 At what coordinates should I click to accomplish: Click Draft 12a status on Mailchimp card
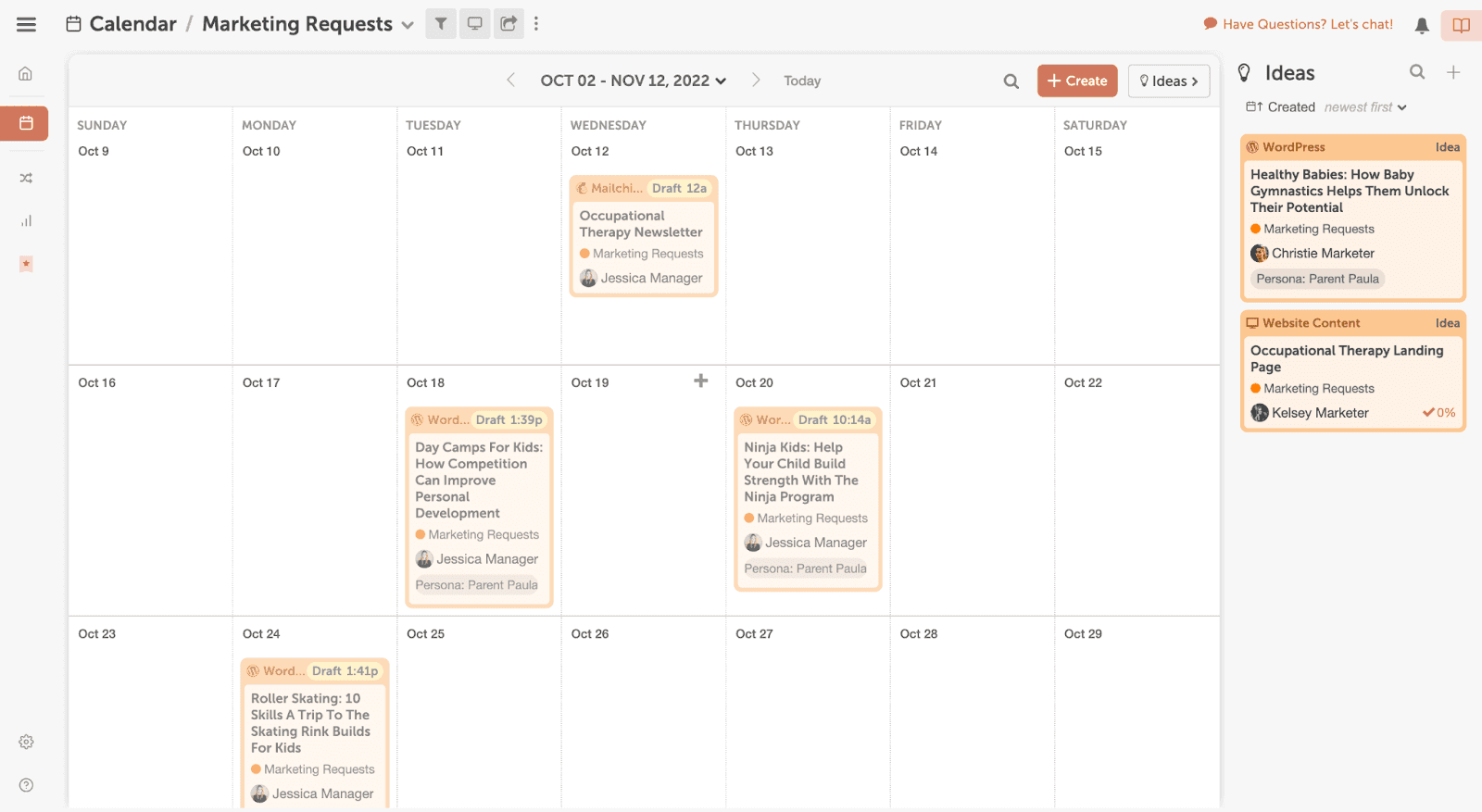click(x=679, y=188)
